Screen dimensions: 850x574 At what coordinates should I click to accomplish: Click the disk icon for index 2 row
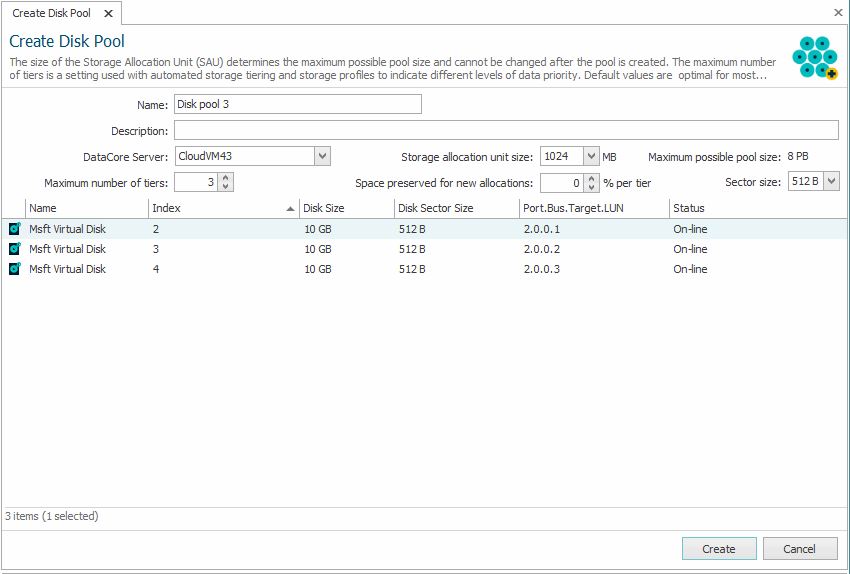tap(15, 229)
